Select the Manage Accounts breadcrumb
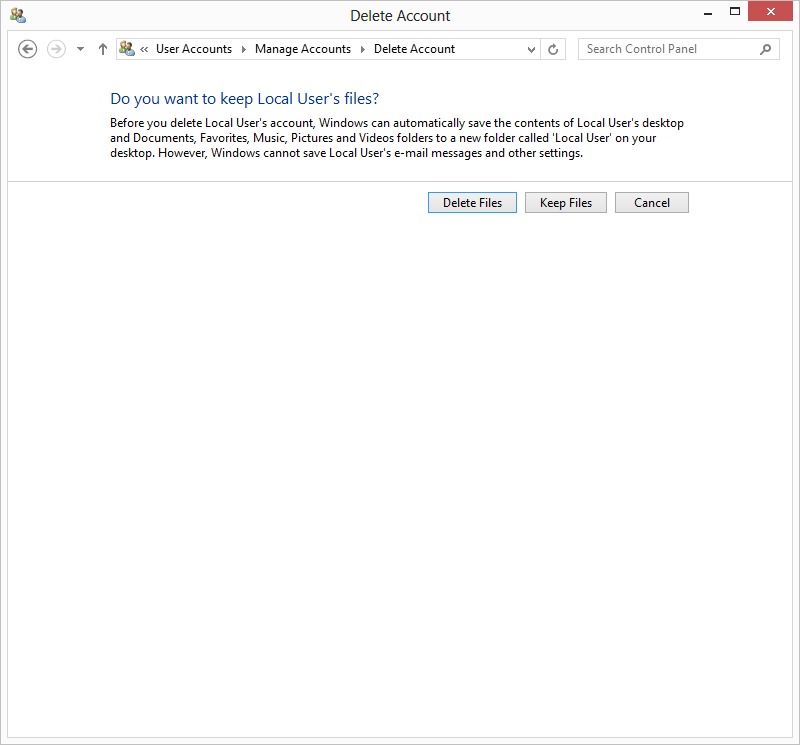Image resolution: width=800 pixels, height=745 pixels. pos(303,49)
